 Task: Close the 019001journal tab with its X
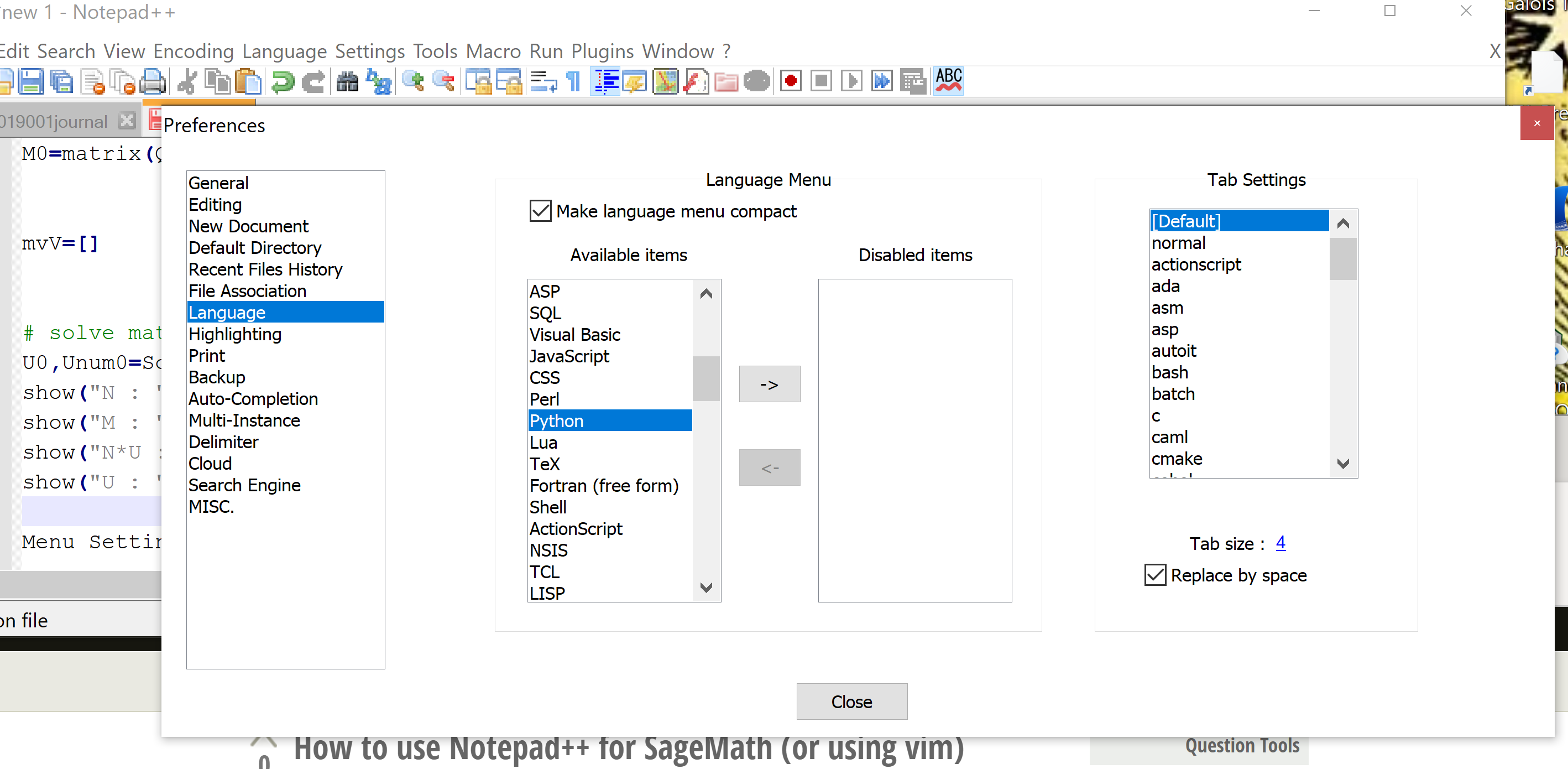click(x=127, y=121)
